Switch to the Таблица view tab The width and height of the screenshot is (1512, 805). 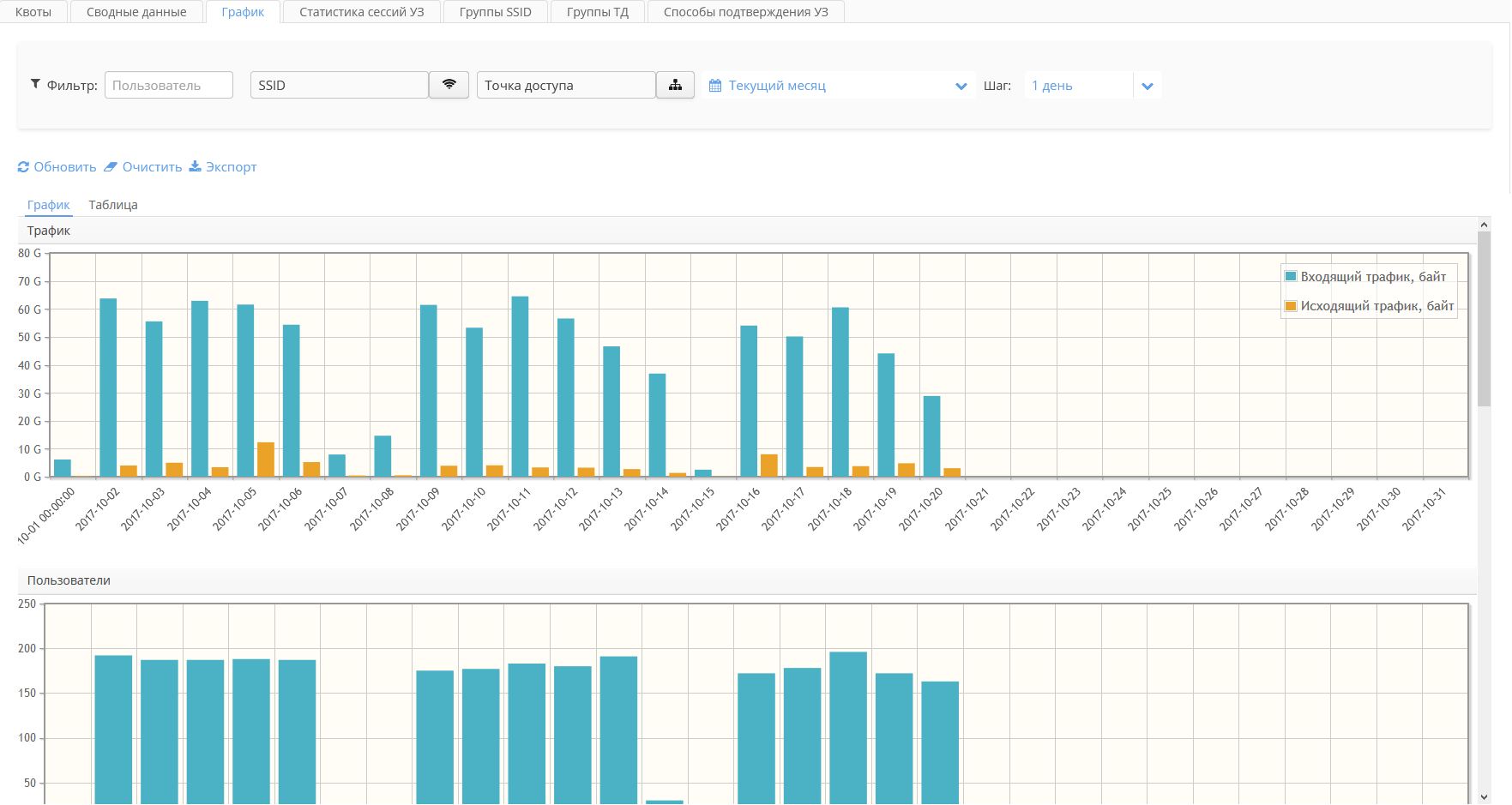click(x=113, y=205)
